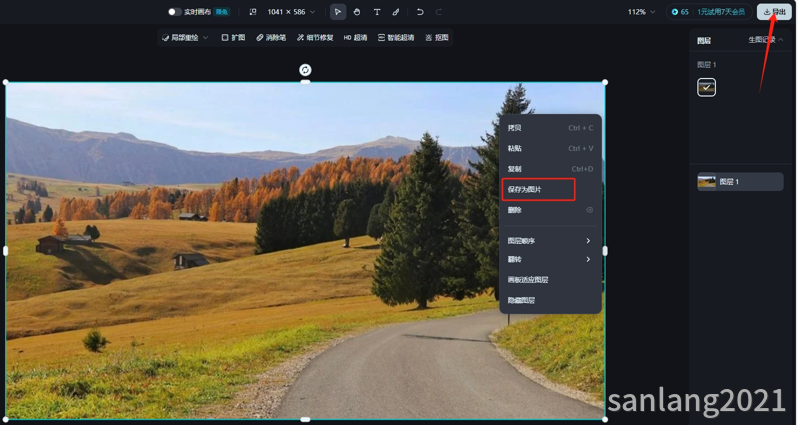Select the text tool
This screenshot has height=425, width=798.
click(x=376, y=12)
